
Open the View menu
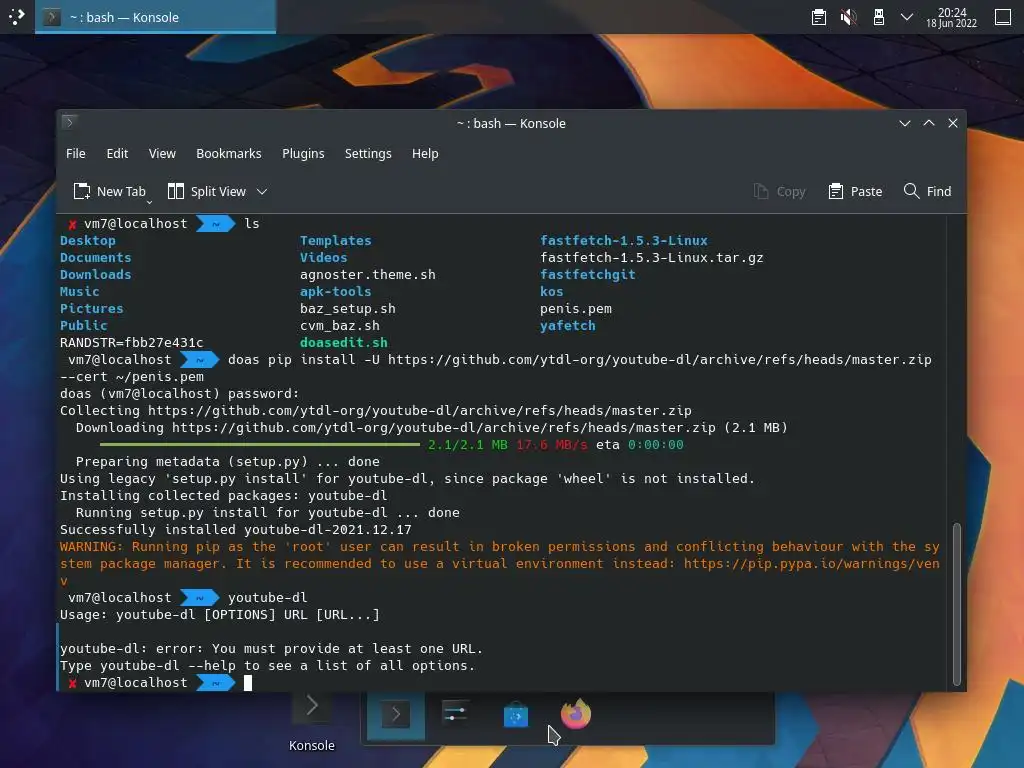click(x=162, y=153)
